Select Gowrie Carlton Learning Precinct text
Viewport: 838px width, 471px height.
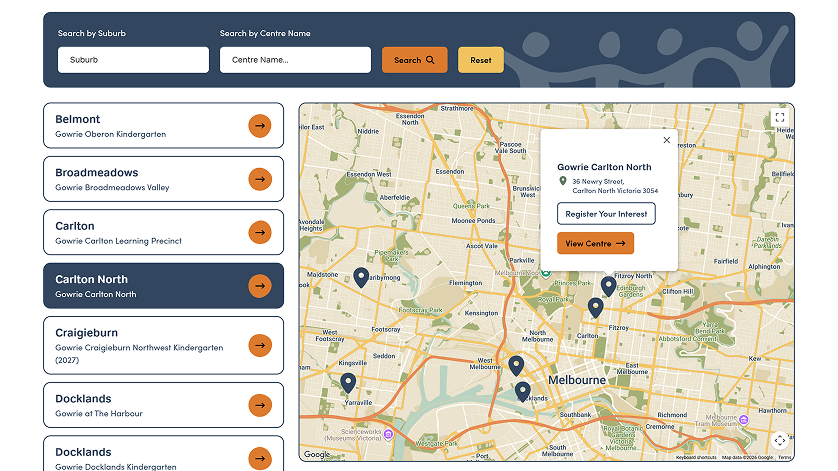[119, 241]
